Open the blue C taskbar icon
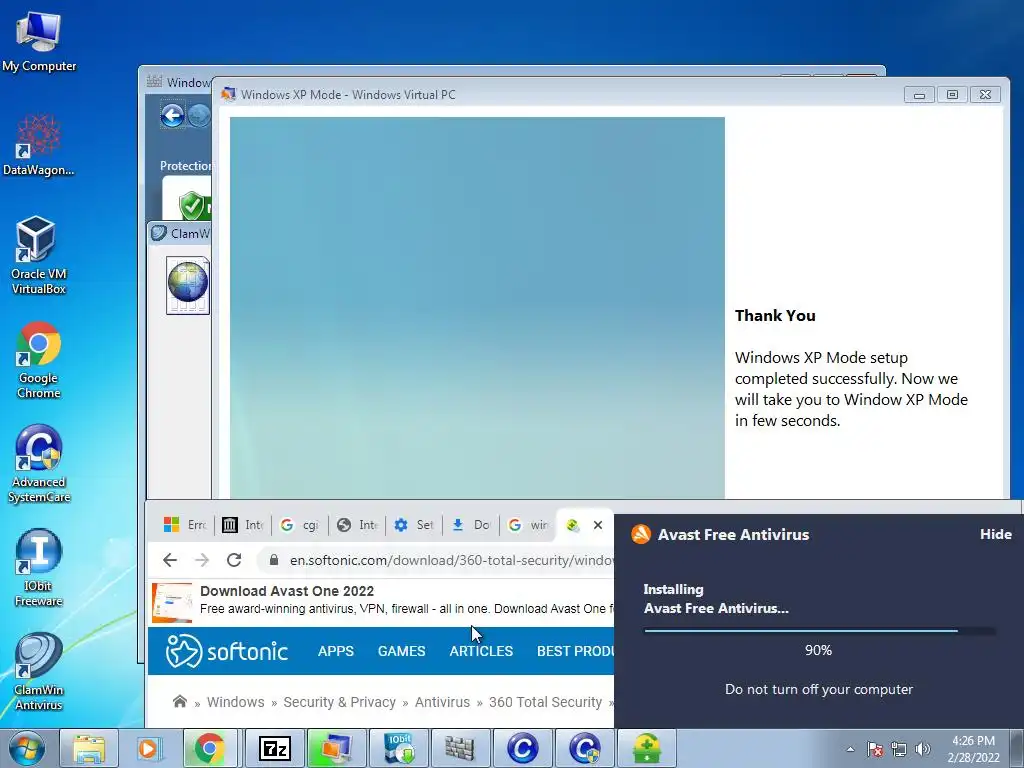 pyautogui.click(x=522, y=748)
